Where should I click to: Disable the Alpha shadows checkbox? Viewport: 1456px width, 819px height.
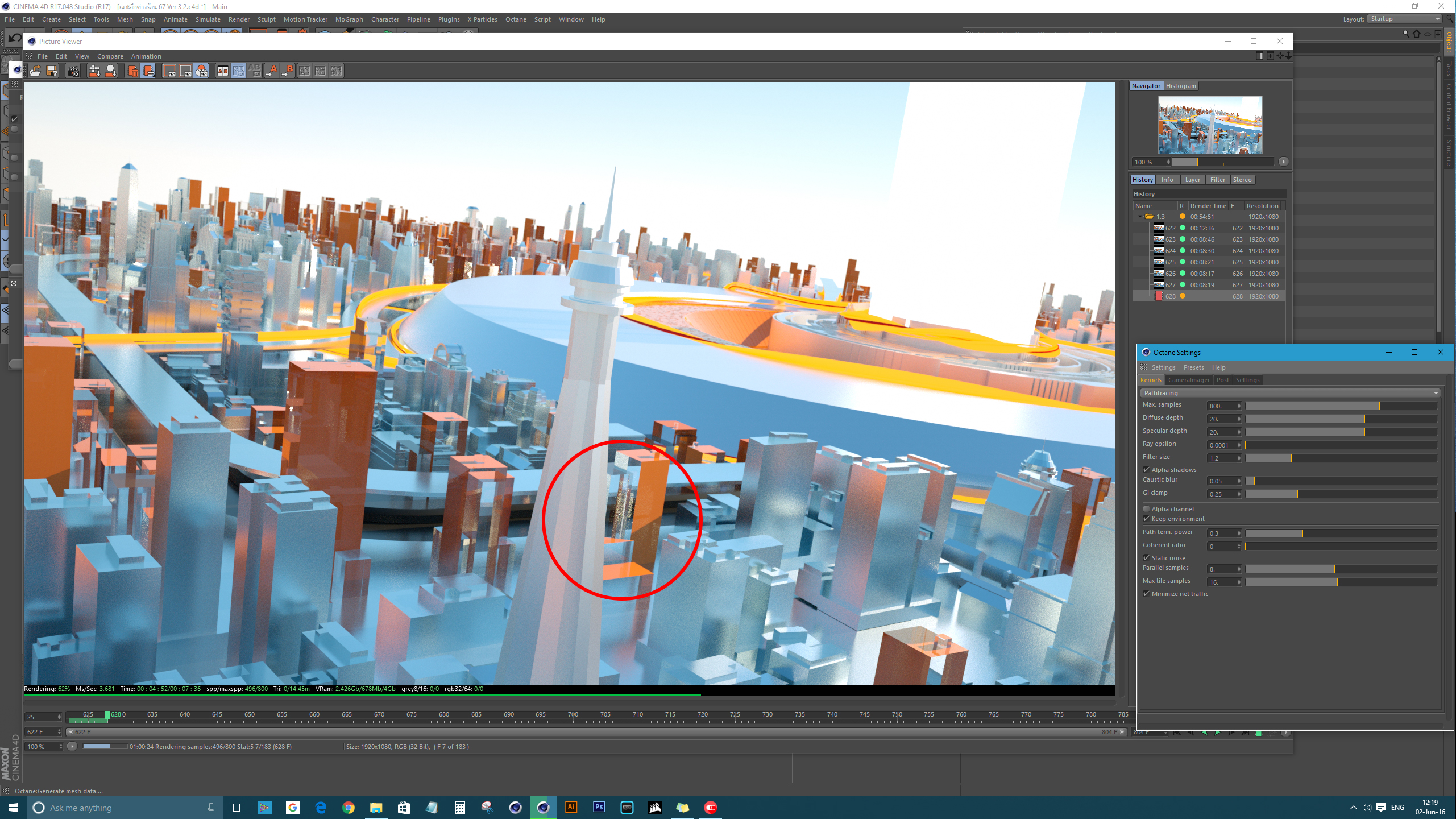(1146, 470)
